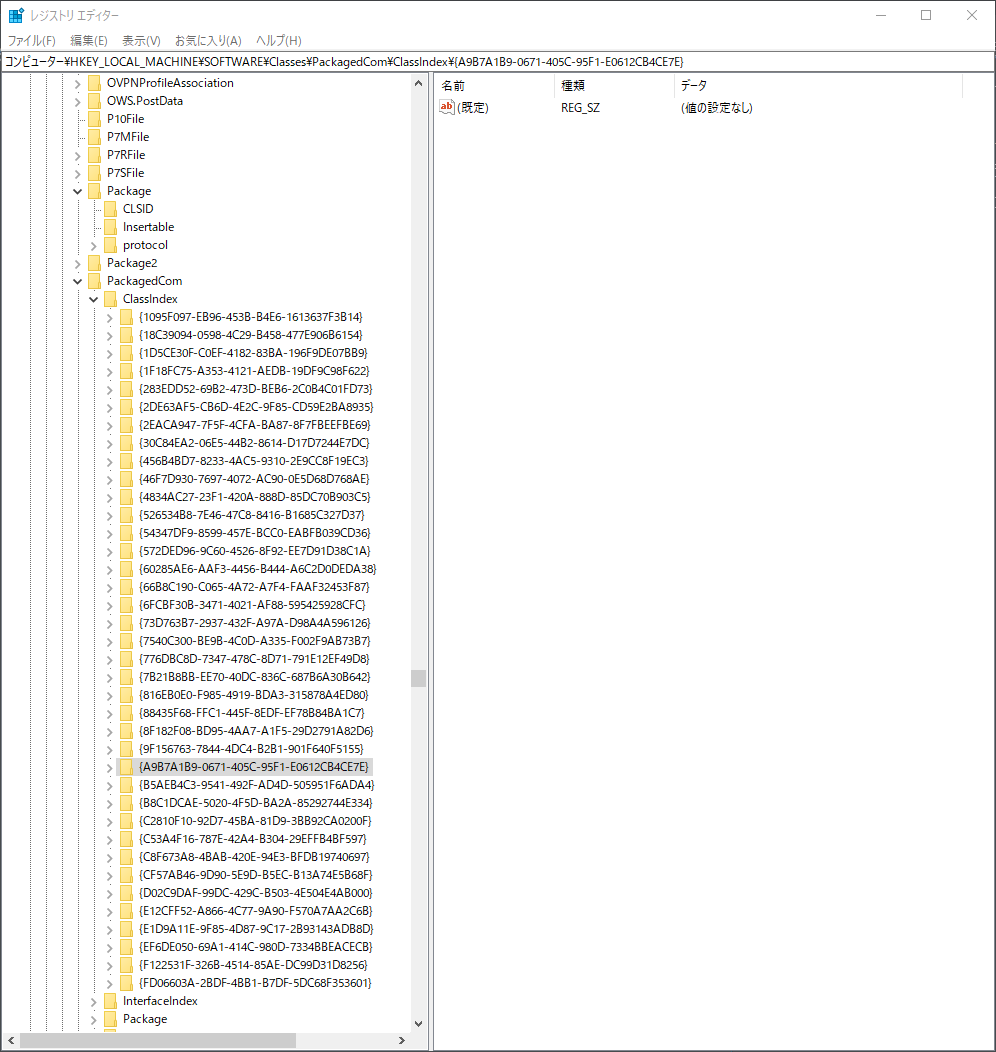Select key {1F18FC75-A353-4121-AEDB-19DF9C98F622}

[254, 371]
